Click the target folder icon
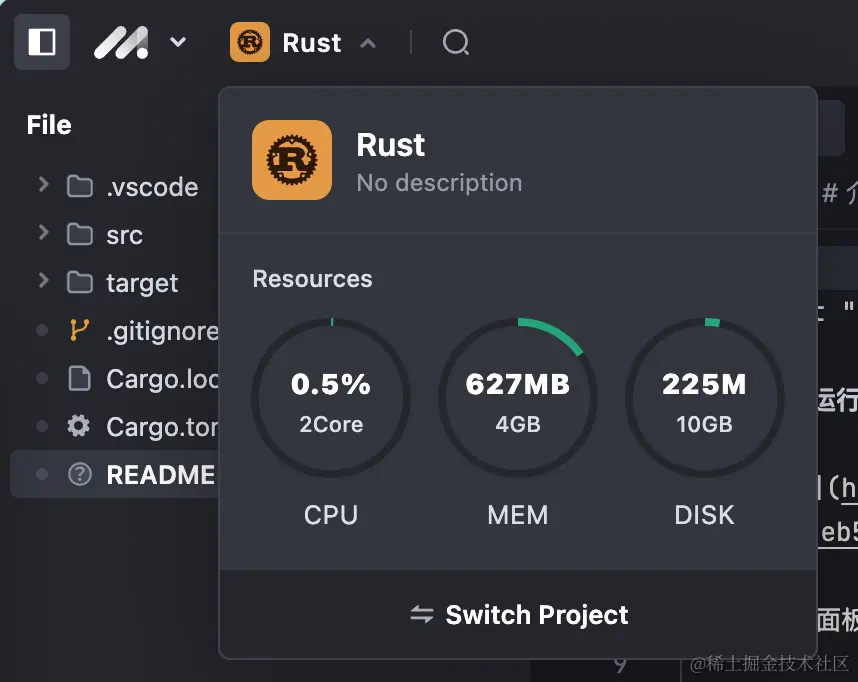The width and height of the screenshot is (858, 682). [80, 282]
